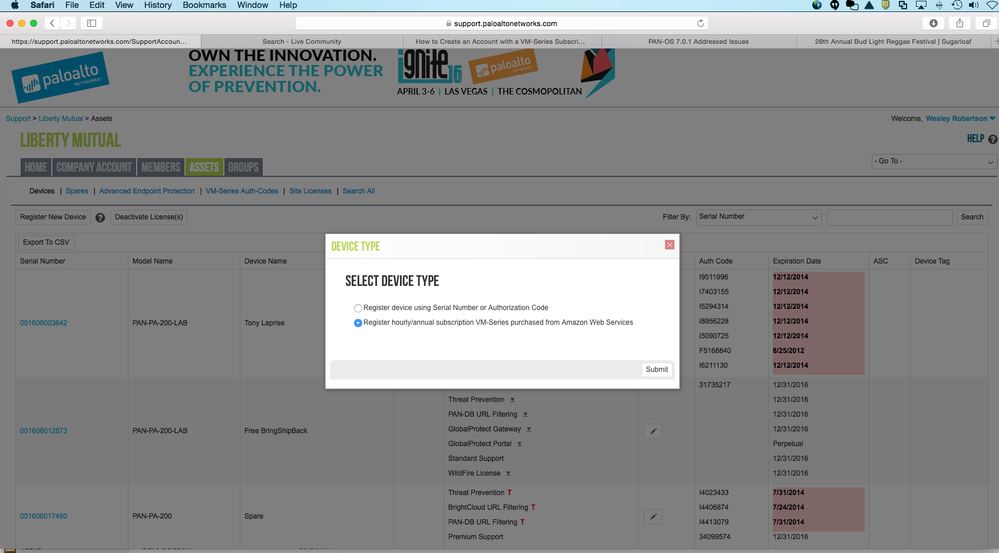
Task: Open serial number 001606012873
Action: pyautogui.click(x=43, y=431)
